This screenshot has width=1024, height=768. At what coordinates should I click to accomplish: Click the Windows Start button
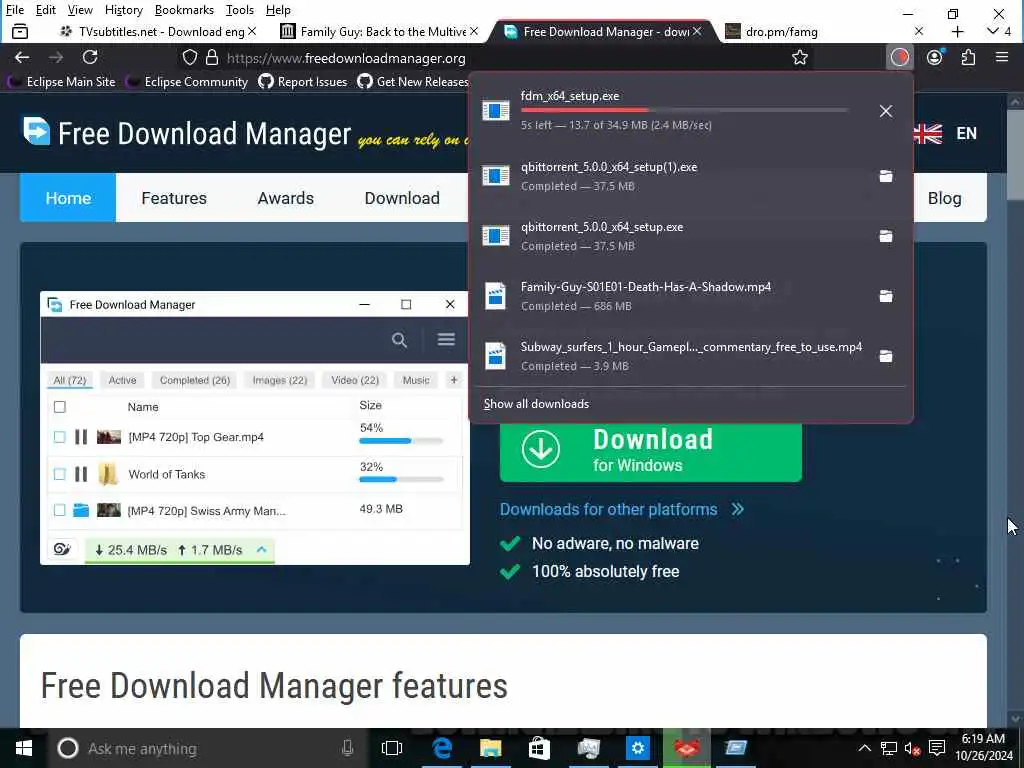click(x=24, y=748)
